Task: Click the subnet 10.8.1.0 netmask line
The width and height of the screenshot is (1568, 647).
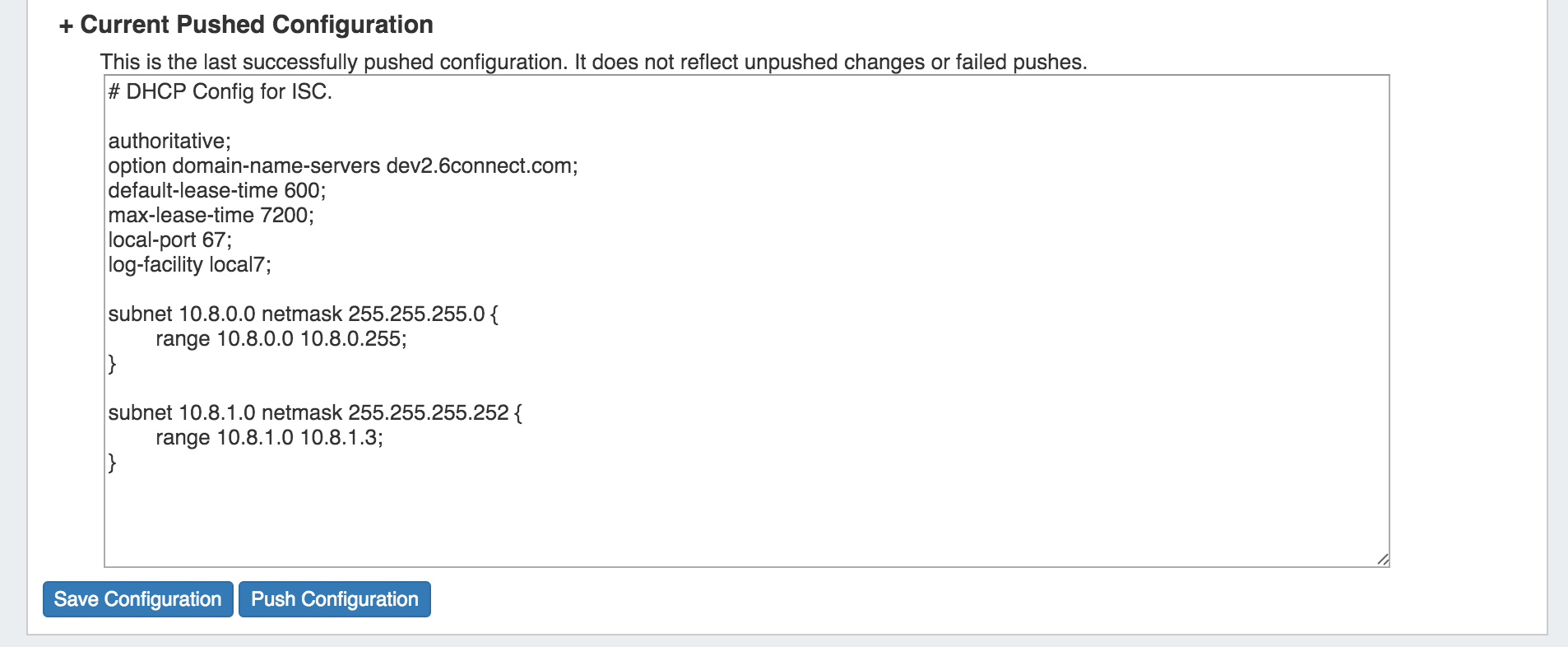Action: [x=315, y=412]
